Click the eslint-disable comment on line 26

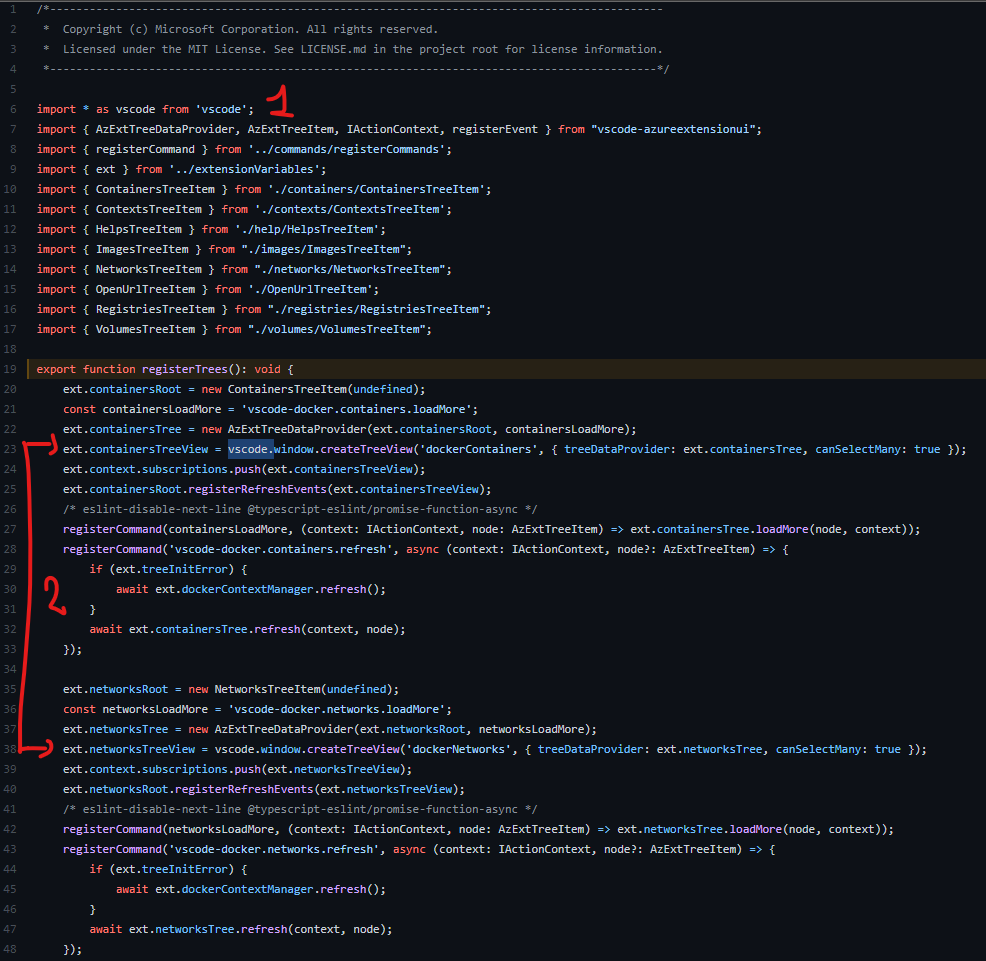click(x=300, y=509)
